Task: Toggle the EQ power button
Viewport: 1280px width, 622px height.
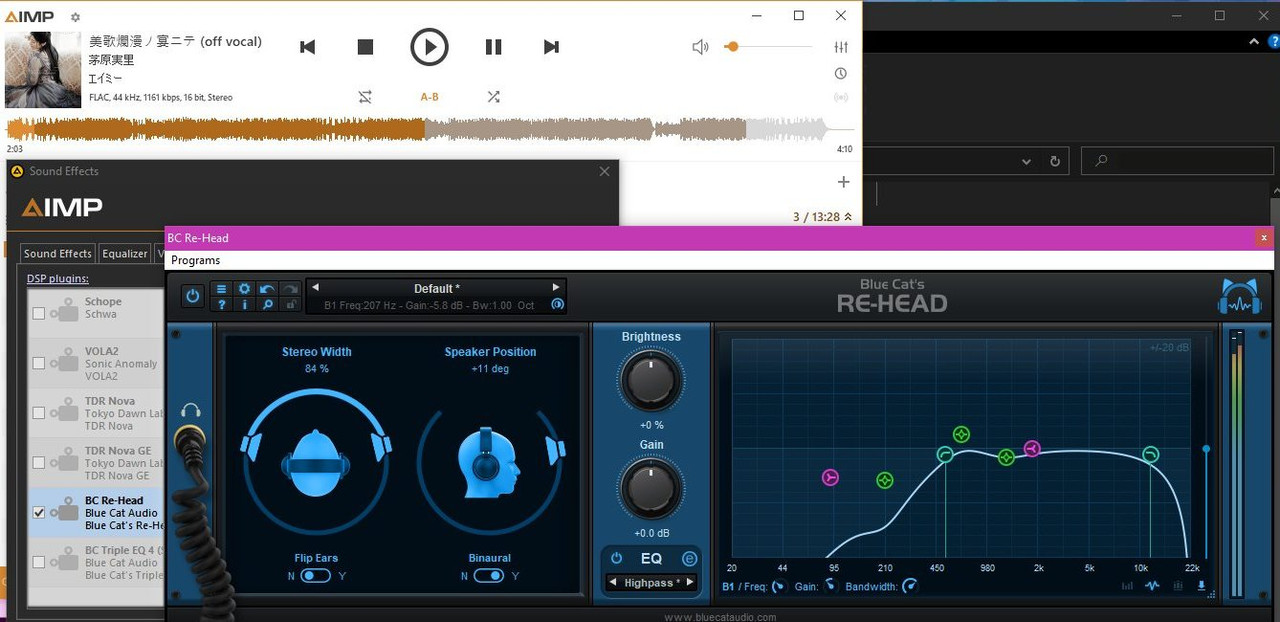Action: (x=616, y=559)
